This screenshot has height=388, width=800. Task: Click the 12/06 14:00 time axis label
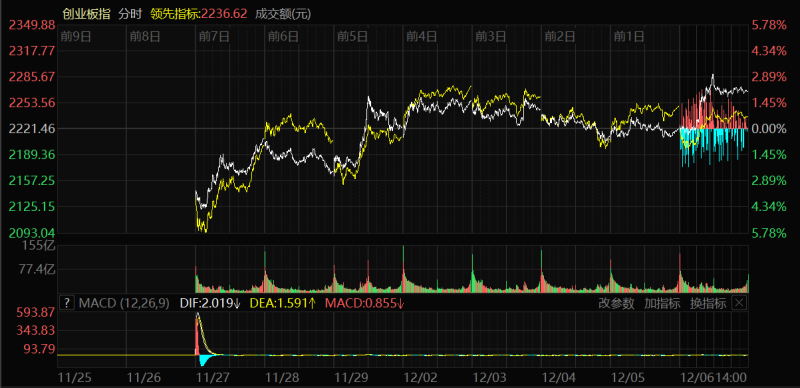[x=714, y=378]
